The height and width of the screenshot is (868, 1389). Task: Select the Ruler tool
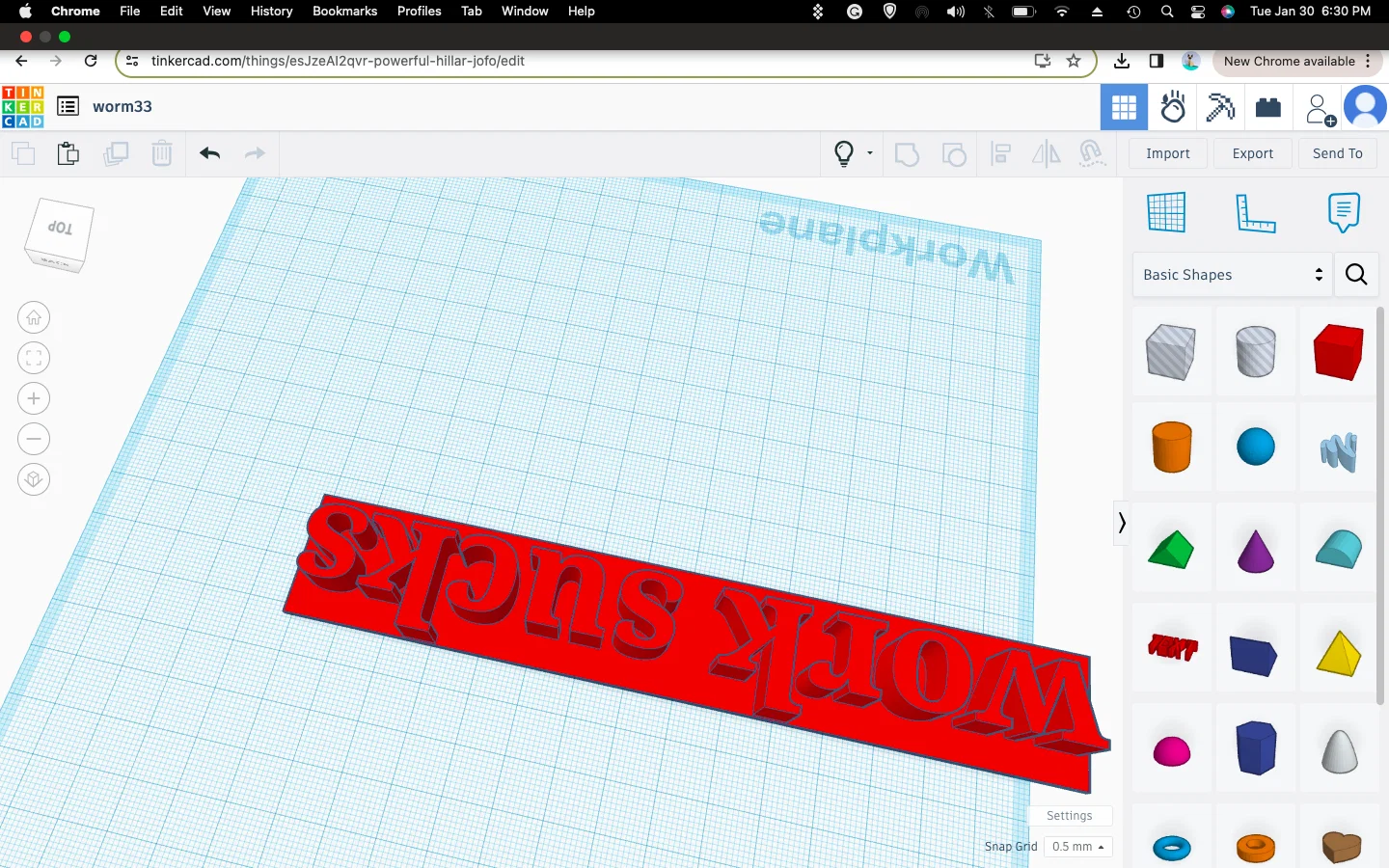pos(1255,213)
